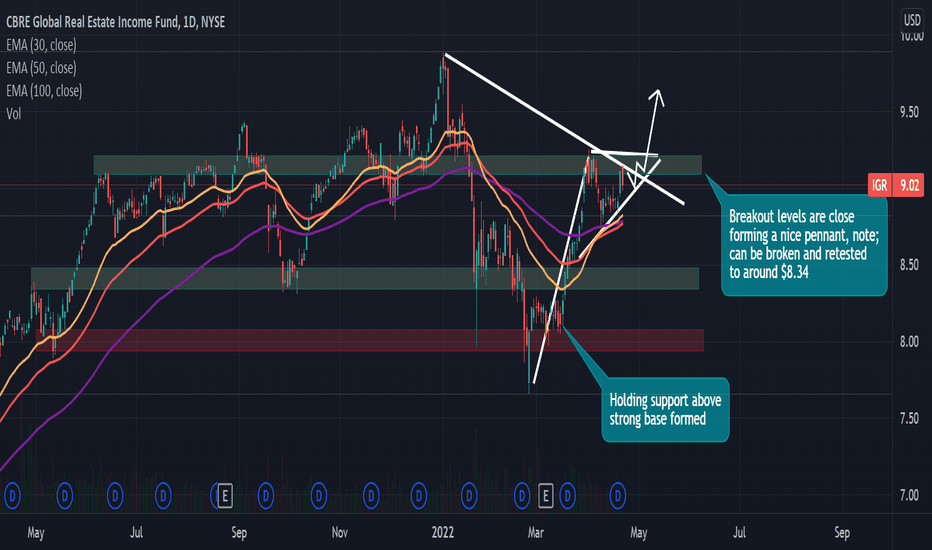Viewport: 932px width, 550px height.
Task: Select the EMA (100, close) indicator legend
Action: tap(44, 91)
